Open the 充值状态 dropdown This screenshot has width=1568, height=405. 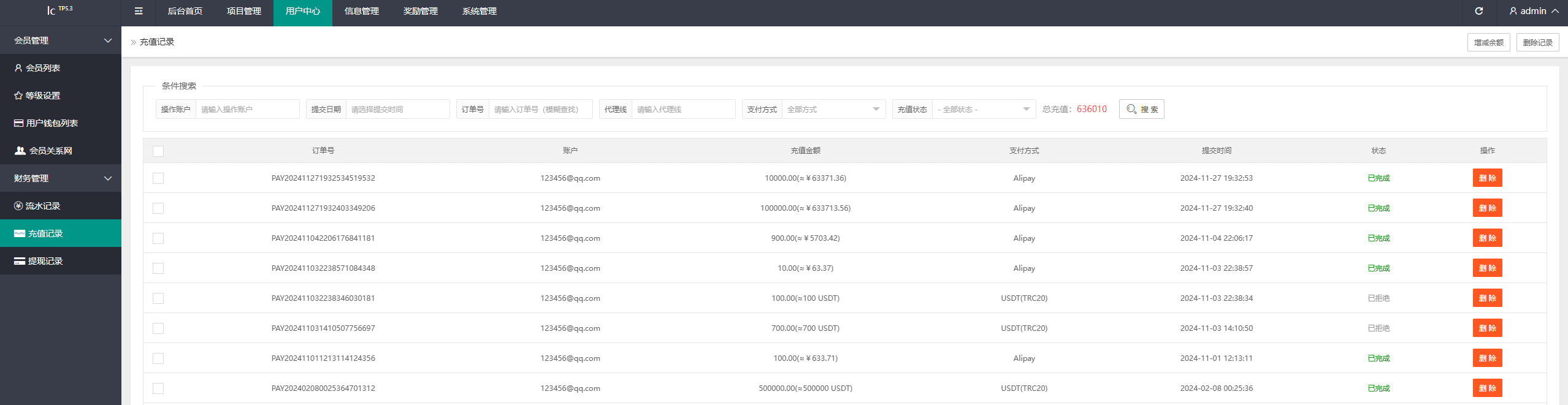click(984, 109)
